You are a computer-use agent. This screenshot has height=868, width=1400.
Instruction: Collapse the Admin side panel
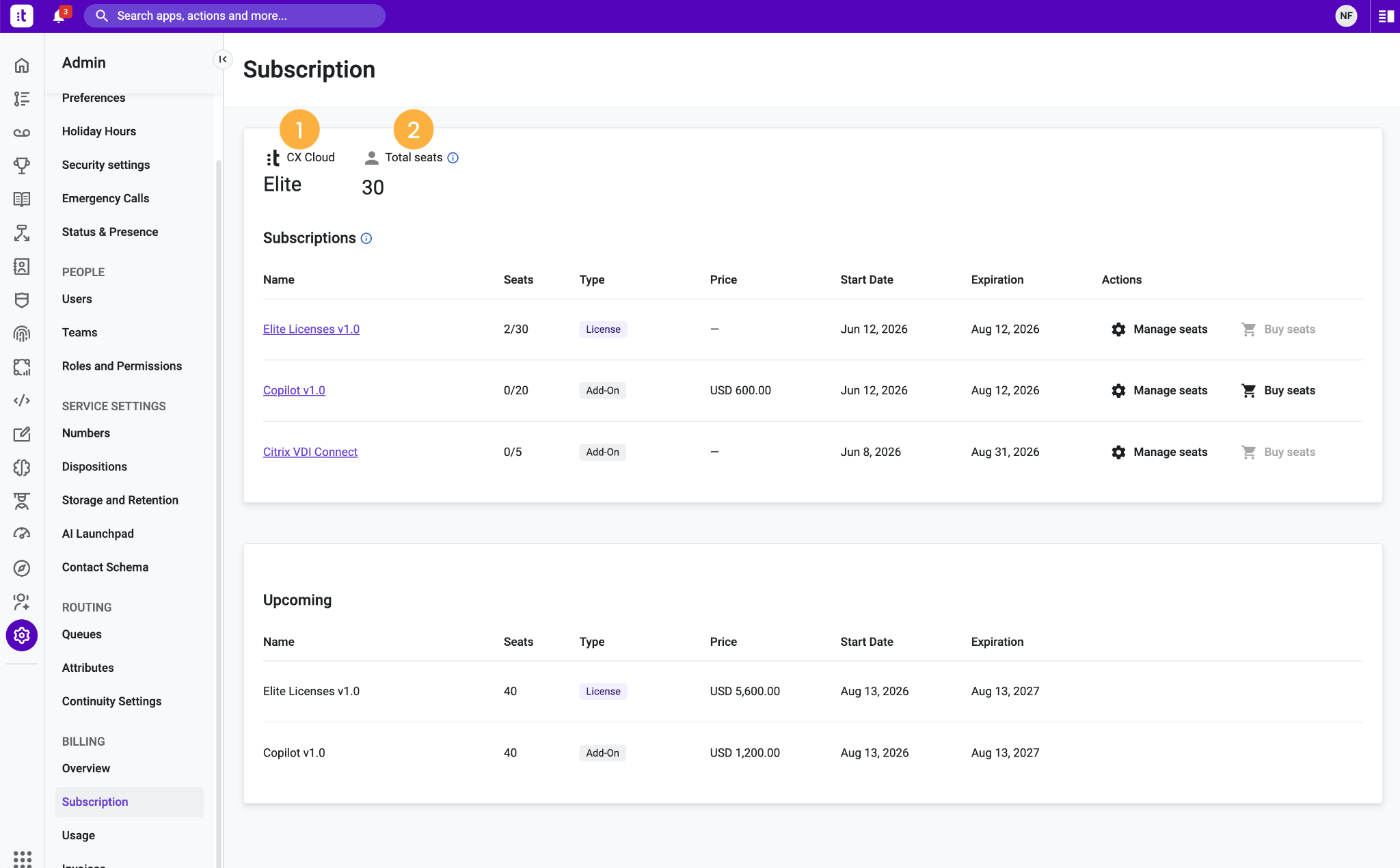[x=223, y=59]
